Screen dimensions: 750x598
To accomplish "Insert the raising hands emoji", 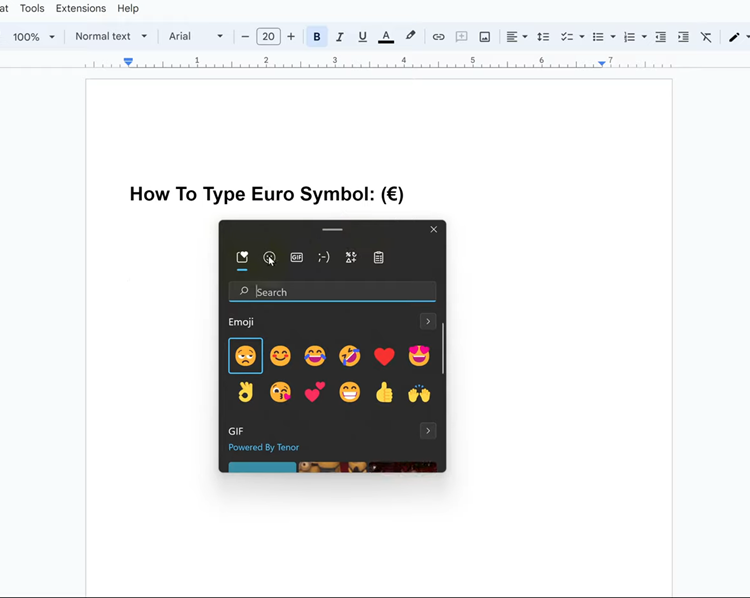I will click(x=419, y=393).
